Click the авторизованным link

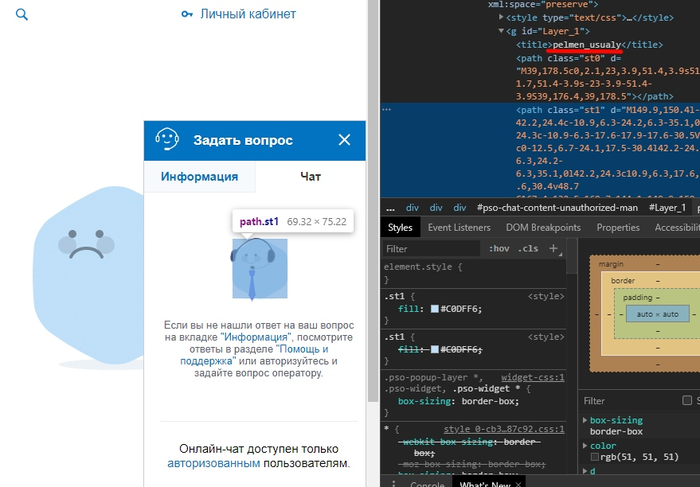214,464
